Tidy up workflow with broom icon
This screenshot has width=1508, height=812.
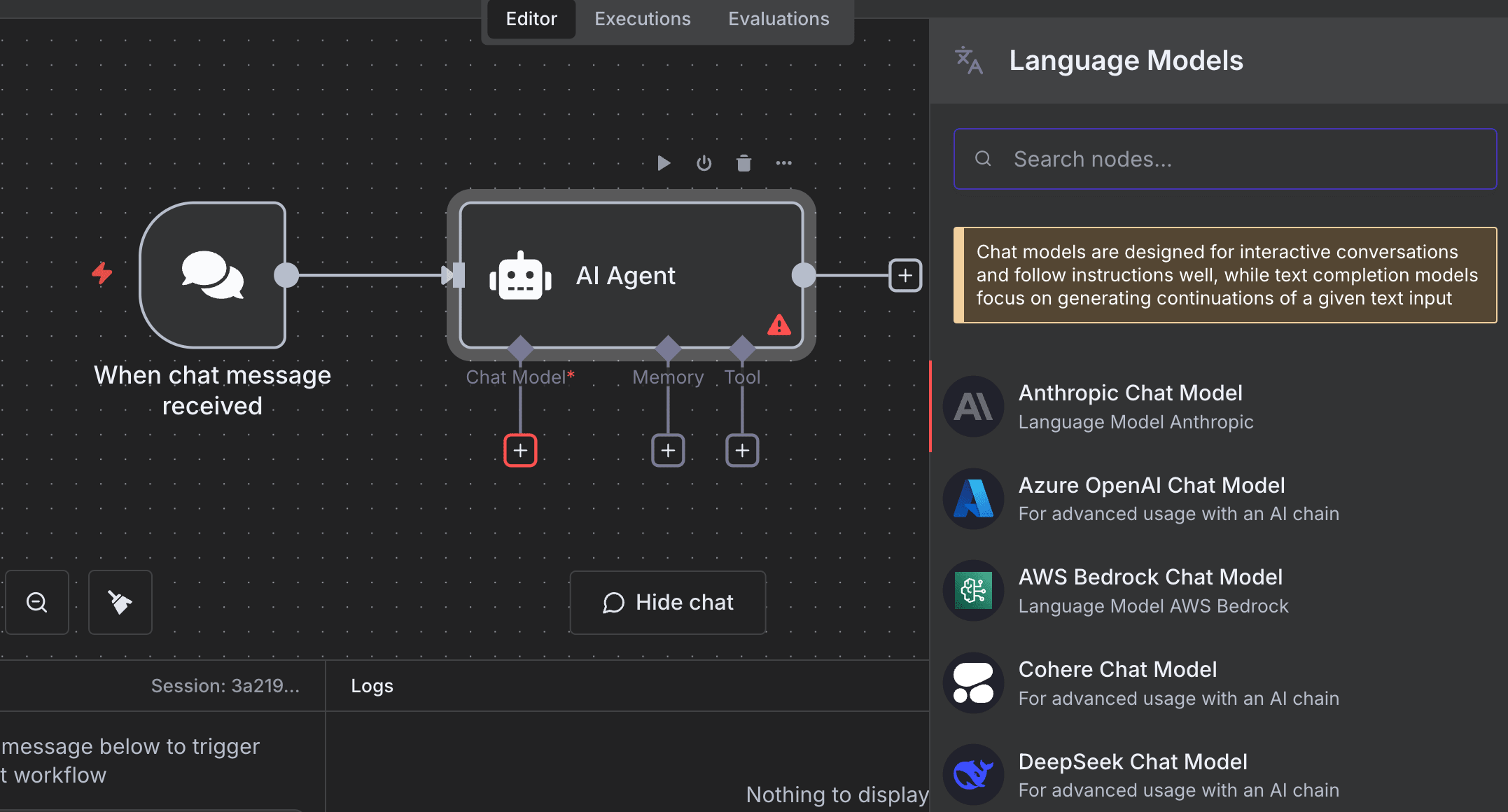(x=120, y=602)
